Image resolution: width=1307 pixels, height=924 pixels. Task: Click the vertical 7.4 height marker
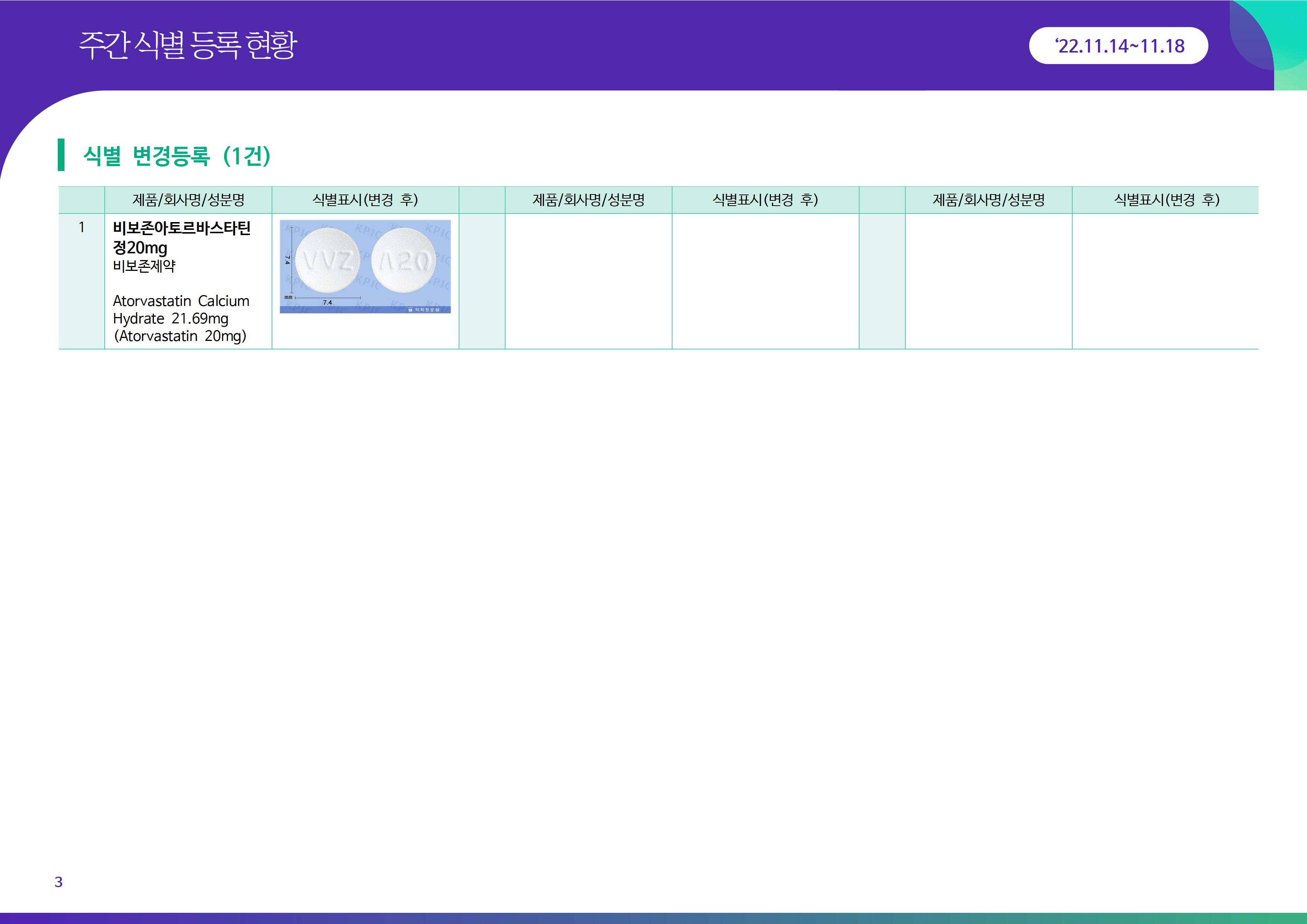coord(289,260)
